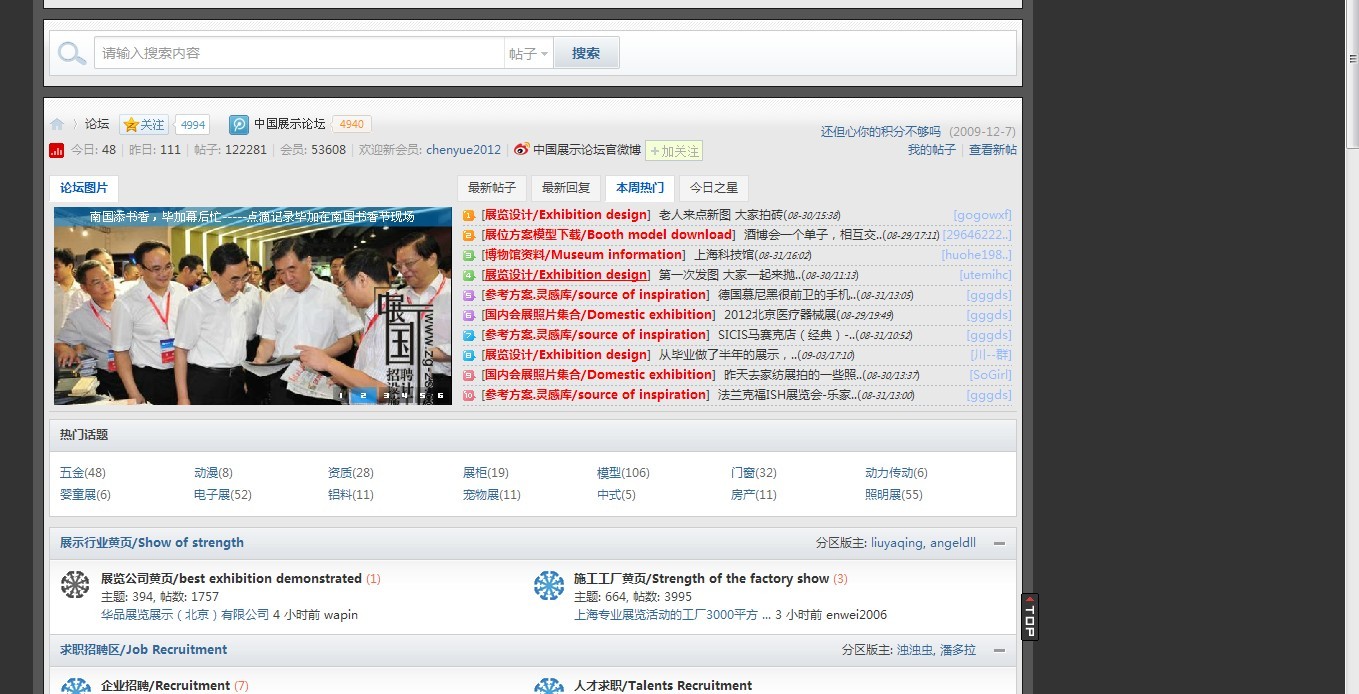Click the search magnifier icon
Viewport: 1359px width, 694px height.
pyautogui.click(x=72, y=53)
